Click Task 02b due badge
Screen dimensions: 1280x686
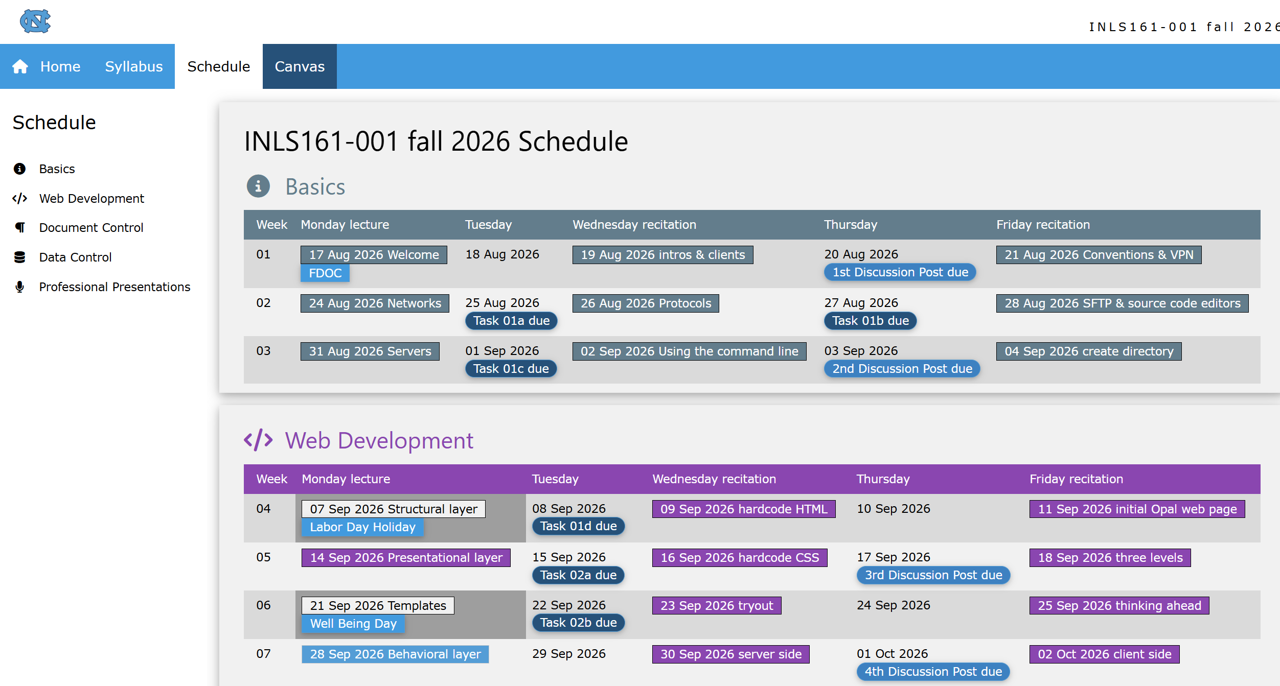pyautogui.click(x=578, y=623)
